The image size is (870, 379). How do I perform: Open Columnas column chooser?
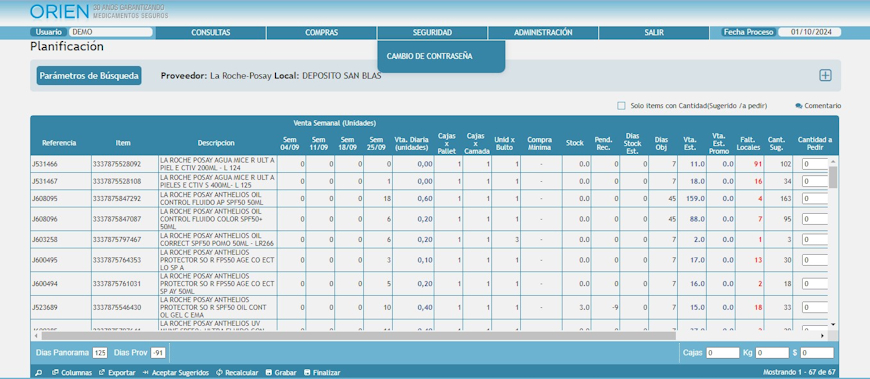coord(72,373)
